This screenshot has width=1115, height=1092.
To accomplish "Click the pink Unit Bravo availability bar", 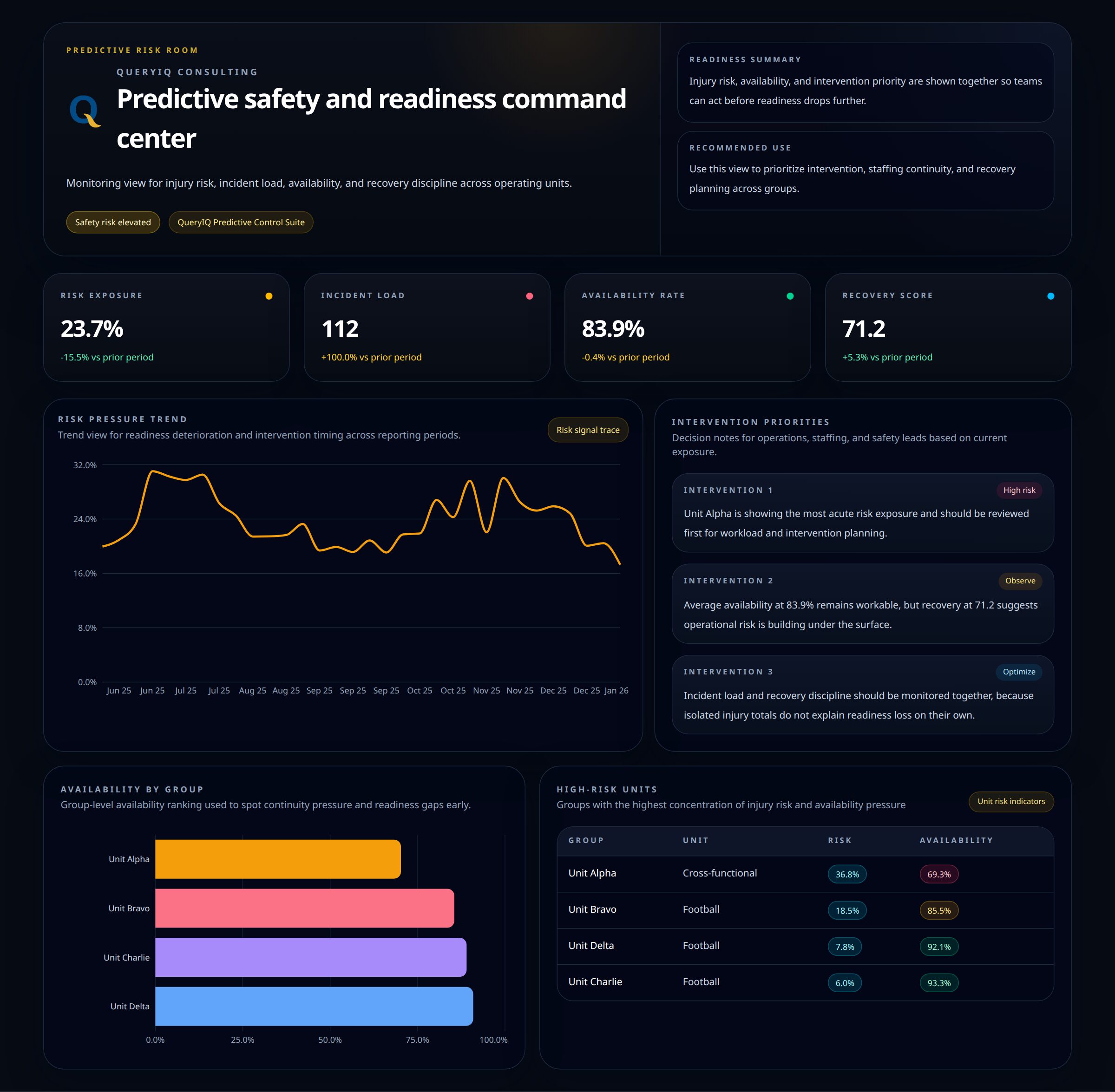I will (x=304, y=908).
